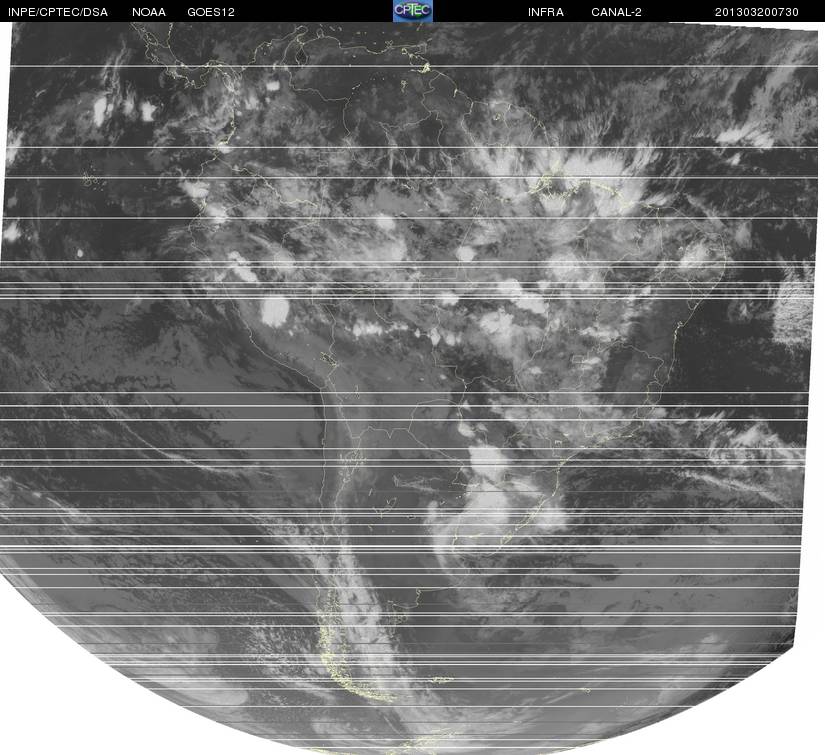
Task: Click the CANAL-2 channel label
Action: pos(616,12)
